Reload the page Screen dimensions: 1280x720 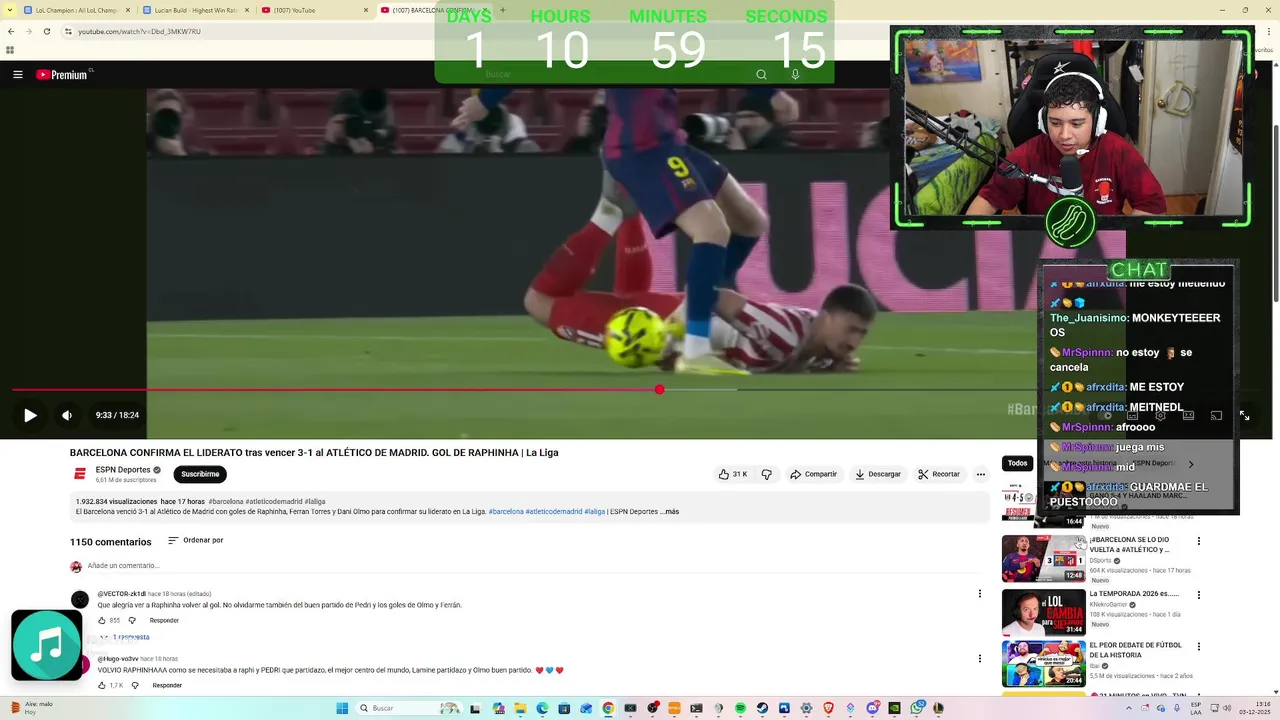[x=46, y=31]
